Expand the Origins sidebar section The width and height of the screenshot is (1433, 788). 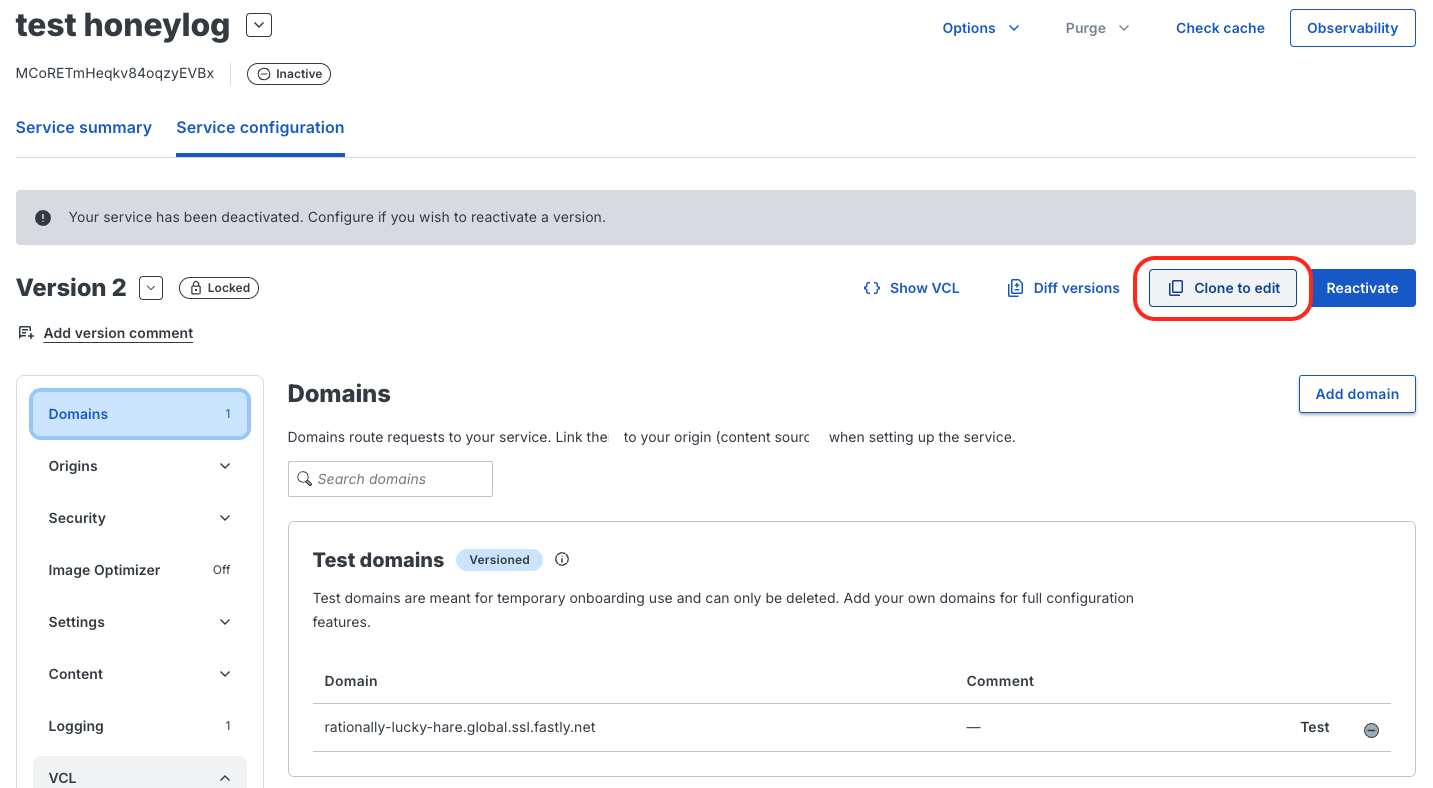[x=140, y=466]
